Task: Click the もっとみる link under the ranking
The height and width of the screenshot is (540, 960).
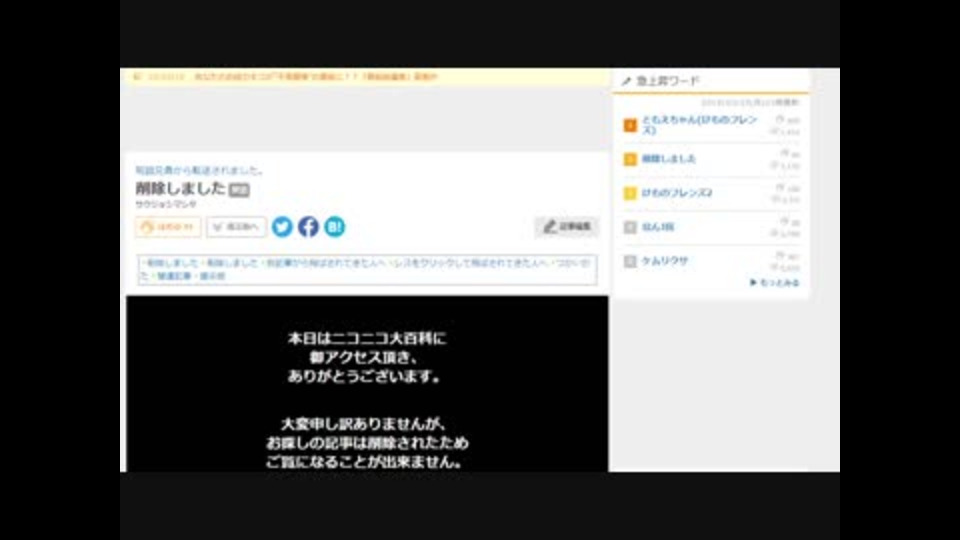Action: [774, 282]
